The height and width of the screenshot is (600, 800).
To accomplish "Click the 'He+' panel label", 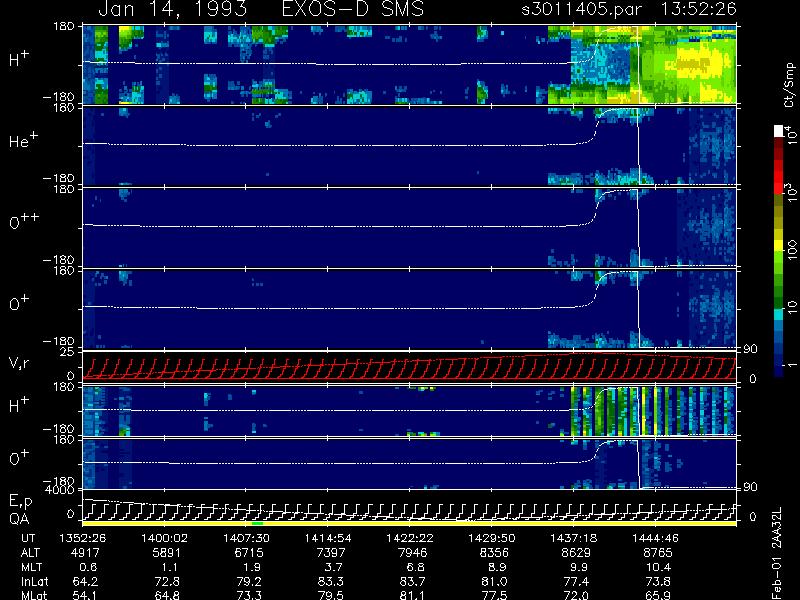I will [x=23, y=139].
